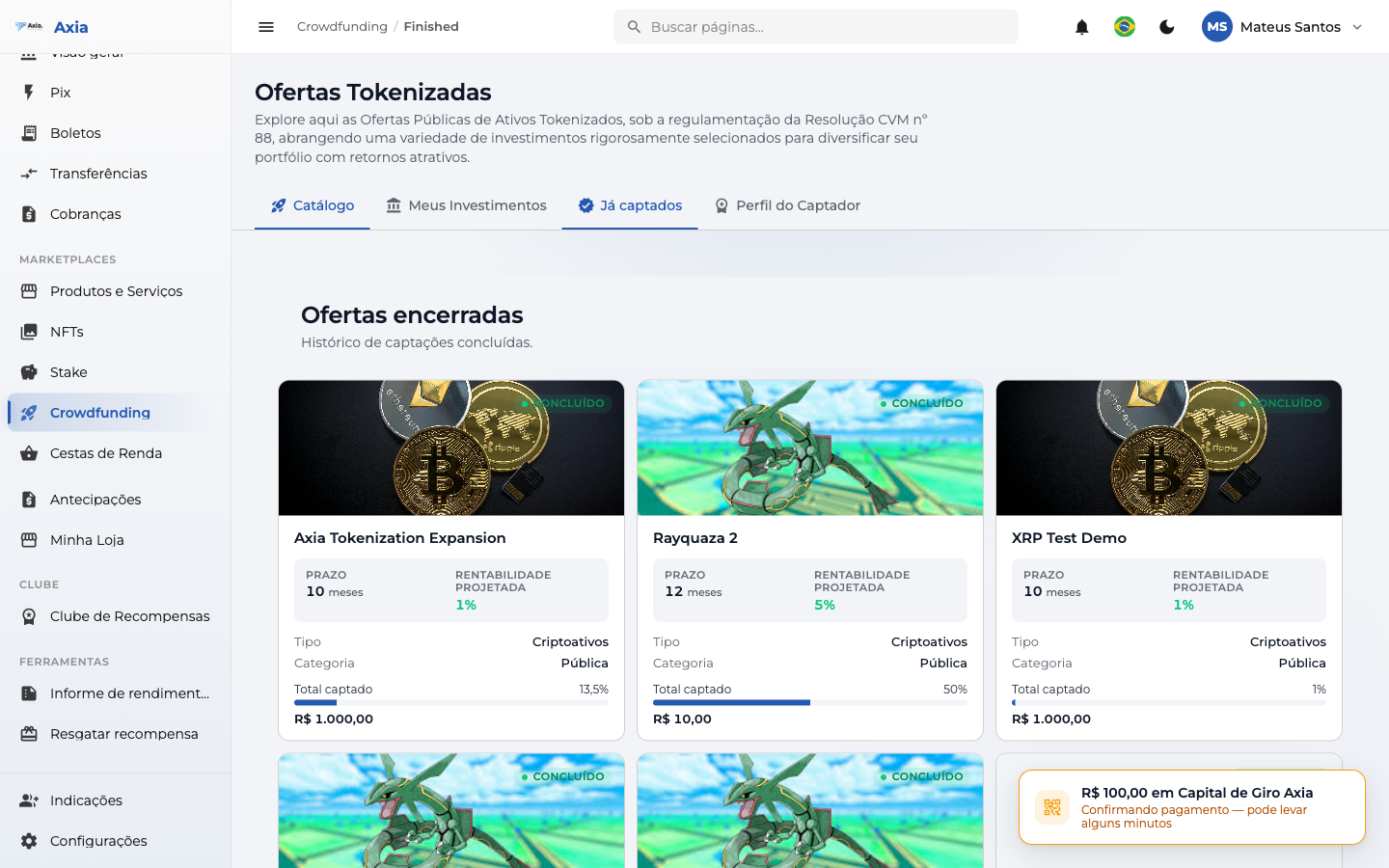Click CONCLUÍDO badge on Axia Tokenization Expansion
Image resolution: width=1389 pixels, height=868 pixels.
coord(563,403)
